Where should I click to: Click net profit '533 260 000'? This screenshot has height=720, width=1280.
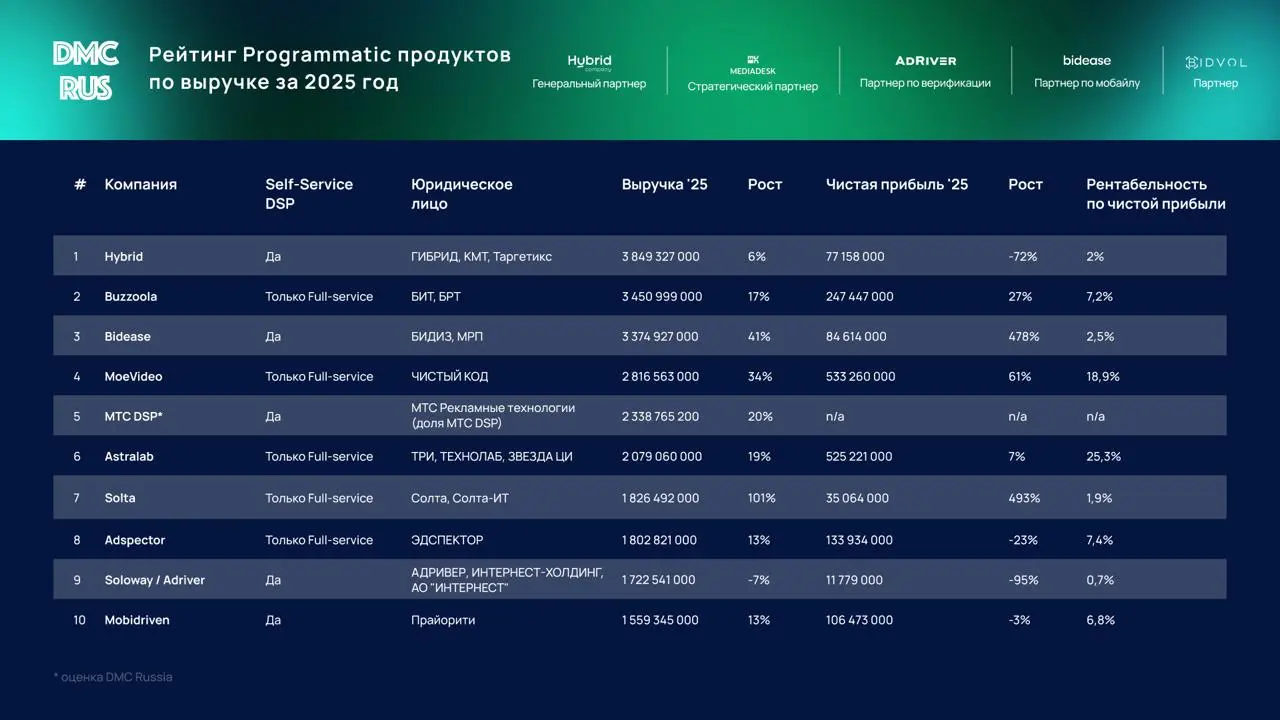coord(861,377)
